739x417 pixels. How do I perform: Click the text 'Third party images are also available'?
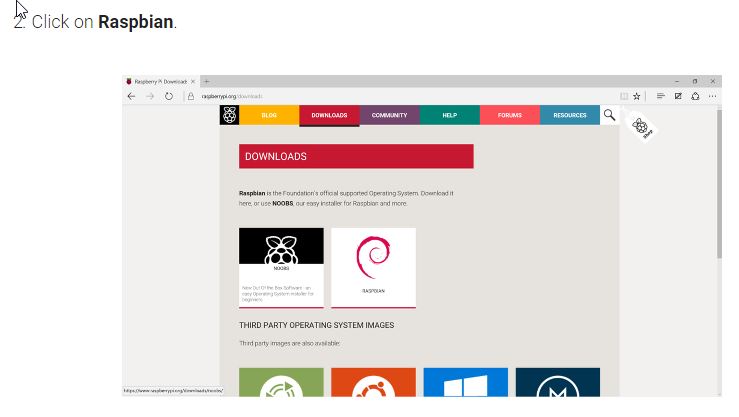click(289, 343)
